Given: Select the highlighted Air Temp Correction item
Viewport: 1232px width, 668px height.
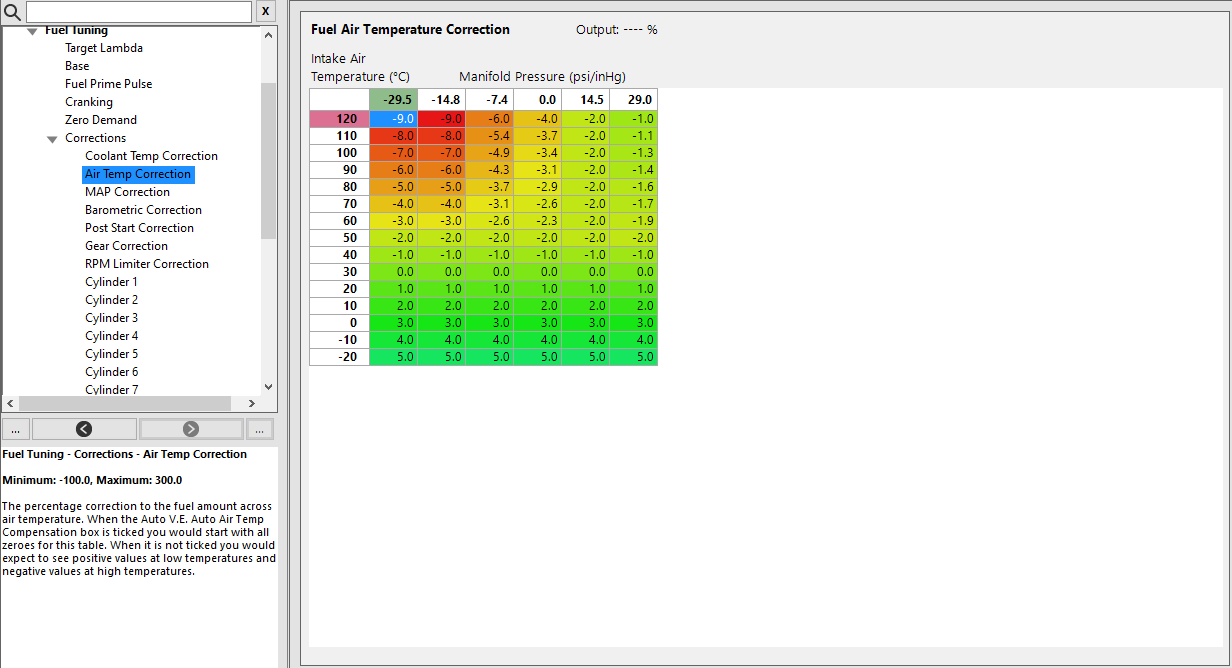Looking at the screenshot, I should 138,174.
